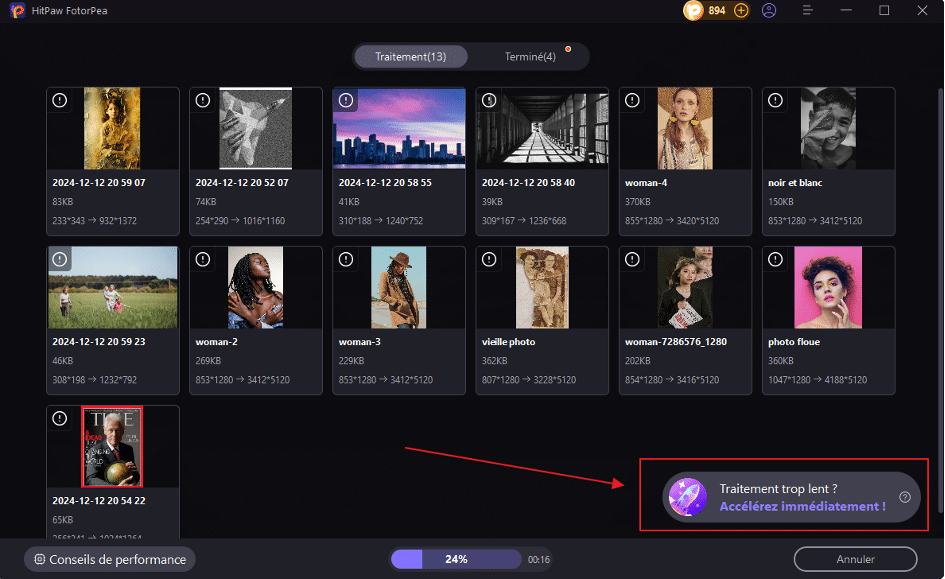This screenshot has height=579, width=945.
Task: Click the info icon on vieille photo card
Action: [x=489, y=259]
